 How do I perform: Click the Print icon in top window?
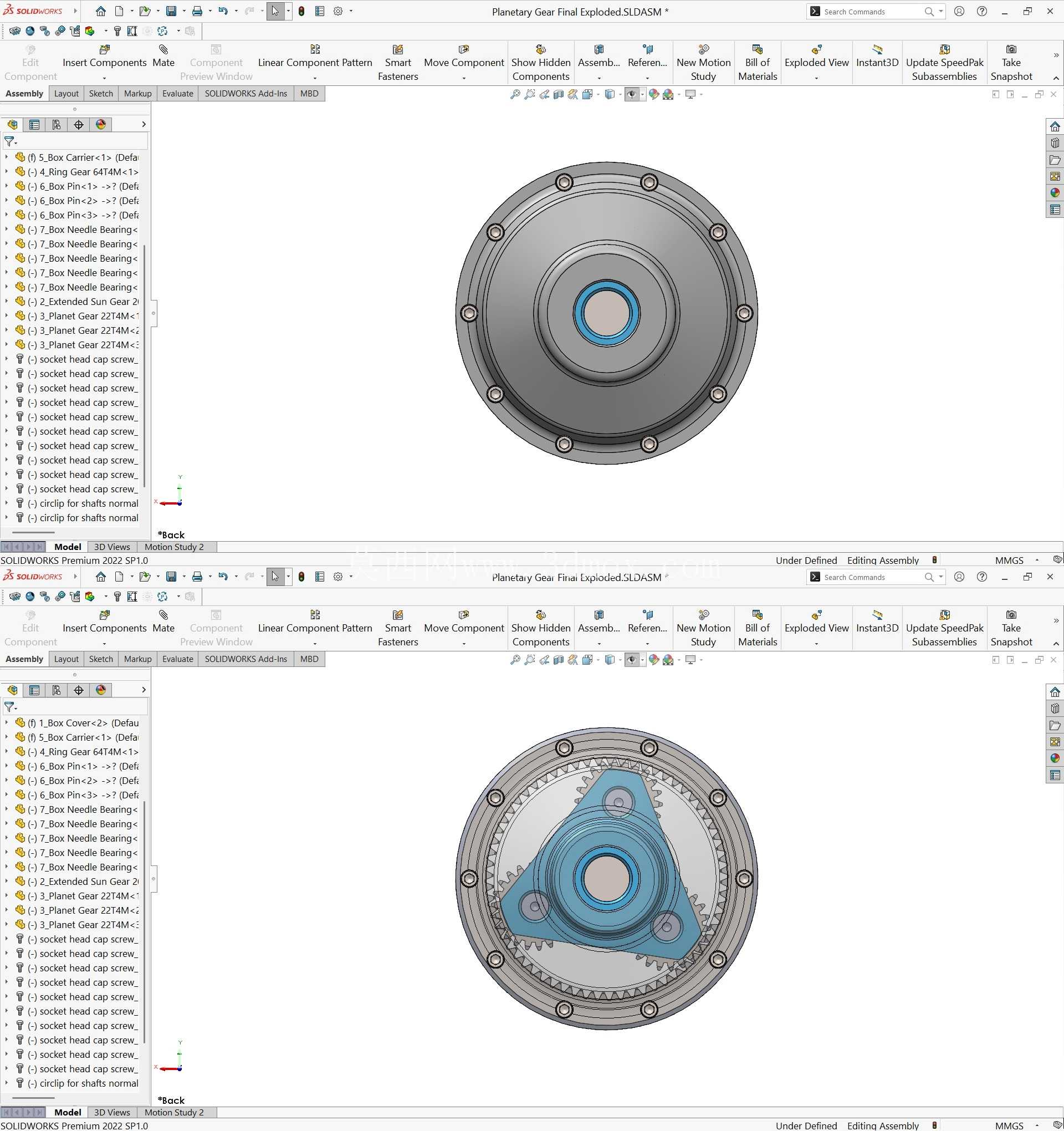click(x=197, y=12)
